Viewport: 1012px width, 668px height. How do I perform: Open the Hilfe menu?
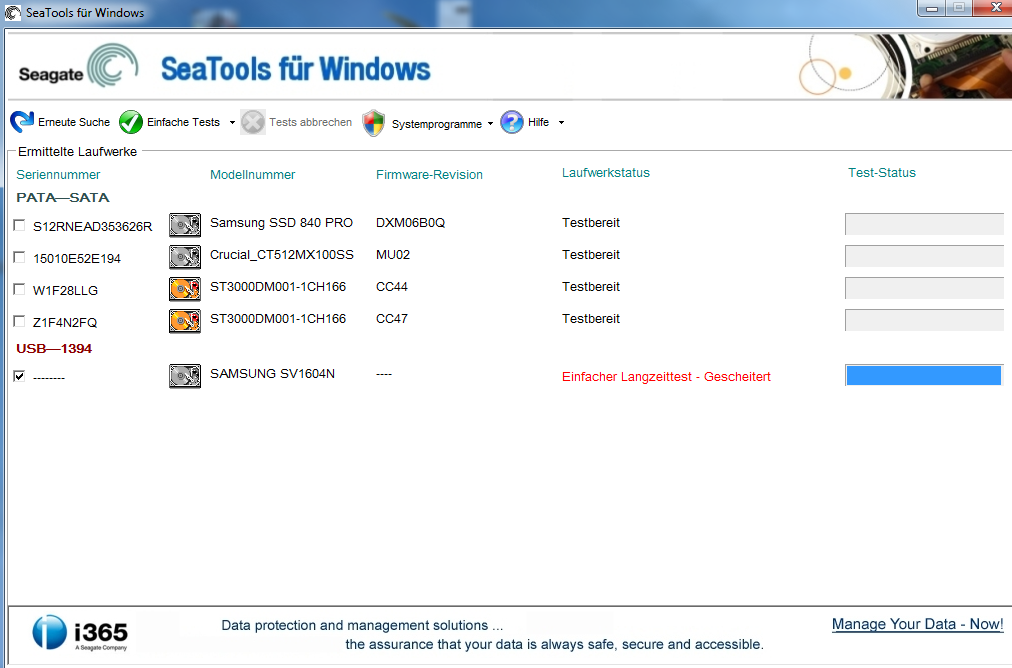pyautogui.click(x=538, y=122)
